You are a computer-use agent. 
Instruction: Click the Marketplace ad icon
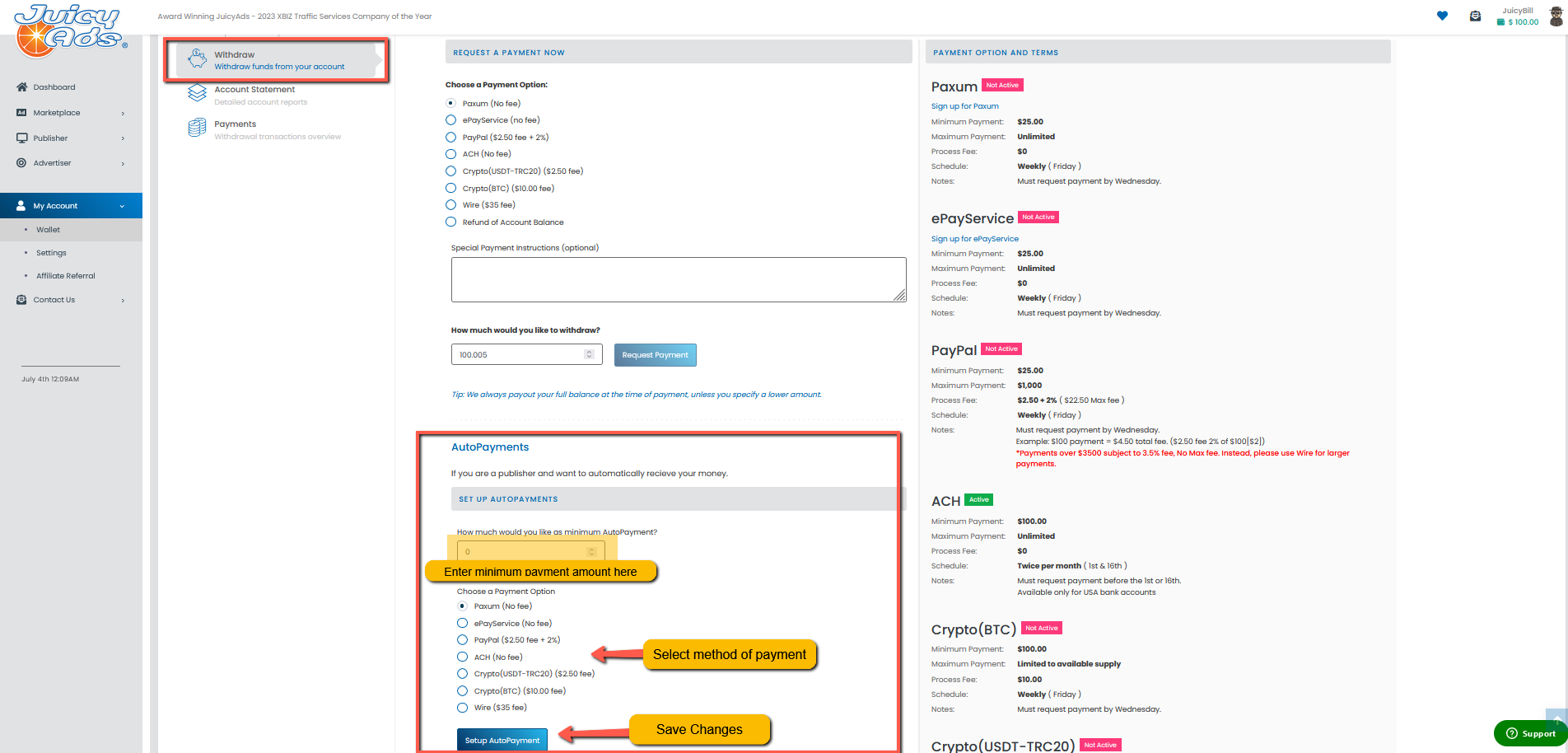(21, 113)
